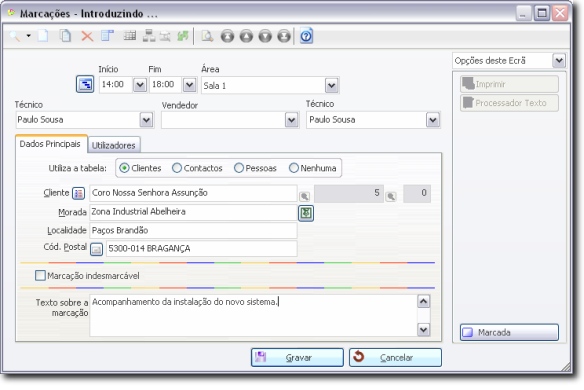Click the blue form layout icon
The width and height of the screenshot is (584, 390).
pos(107,36)
